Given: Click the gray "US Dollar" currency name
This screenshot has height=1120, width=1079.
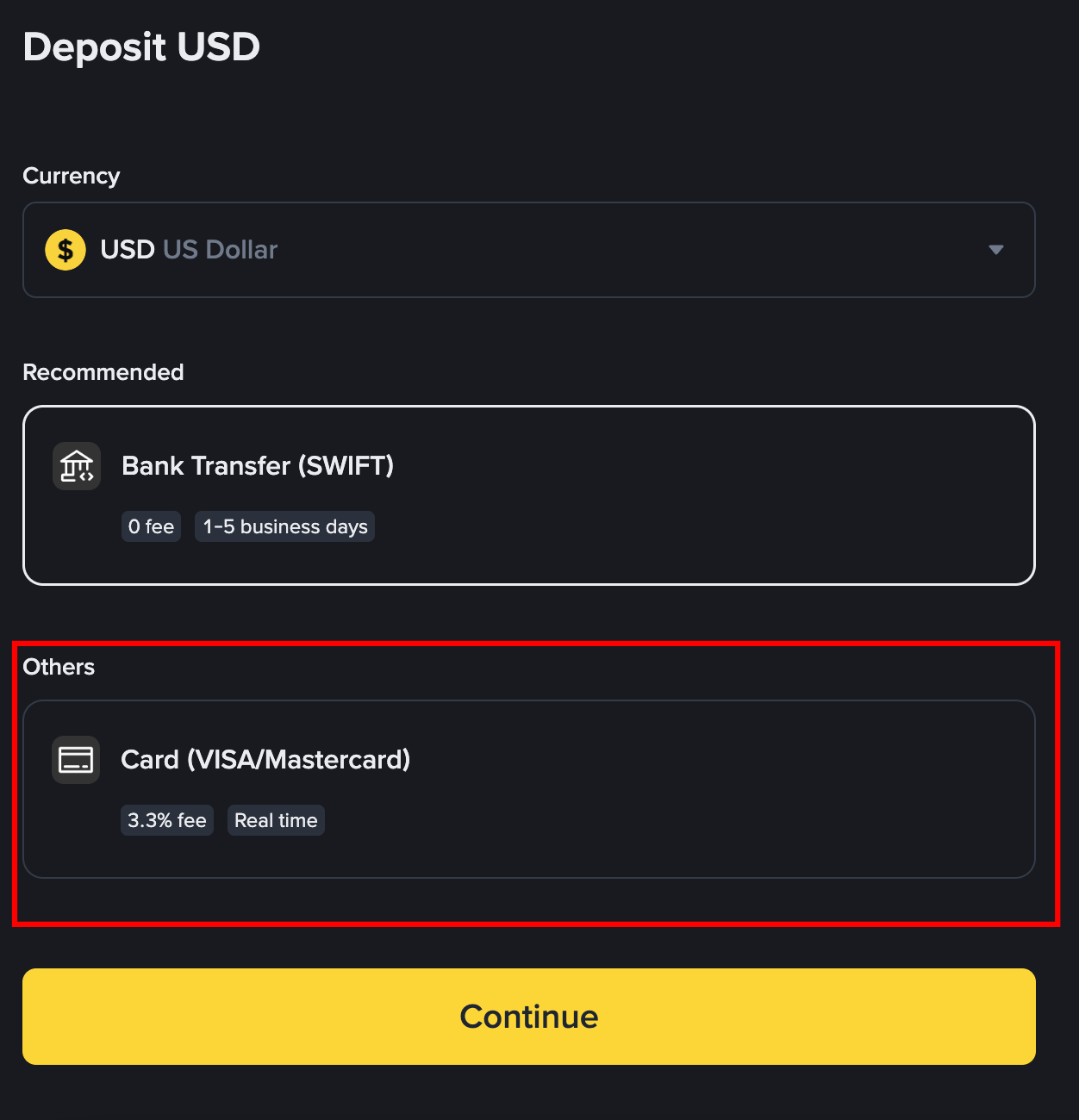Looking at the screenshot, I should [x=221, y=250].
